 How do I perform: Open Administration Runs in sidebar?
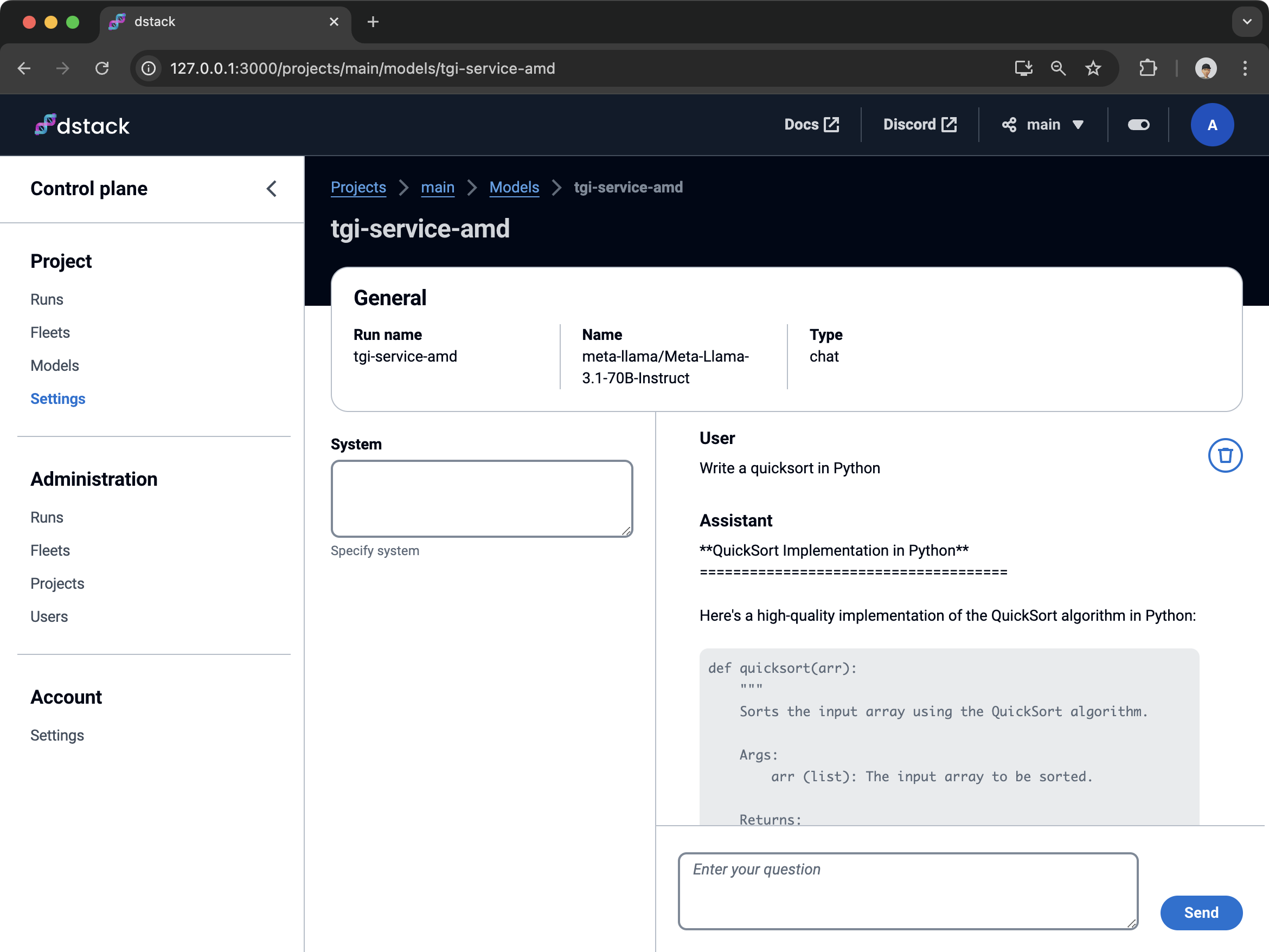[x=47, y=517]
